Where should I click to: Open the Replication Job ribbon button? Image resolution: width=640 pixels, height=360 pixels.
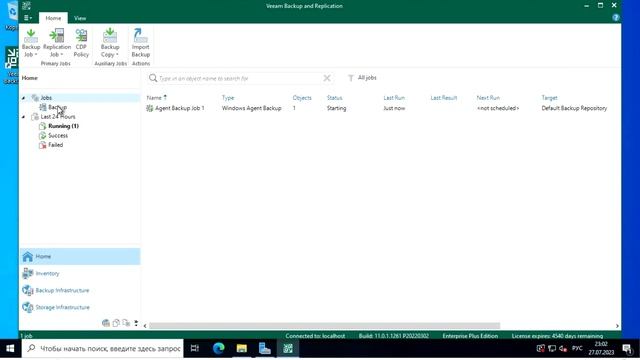57,43
